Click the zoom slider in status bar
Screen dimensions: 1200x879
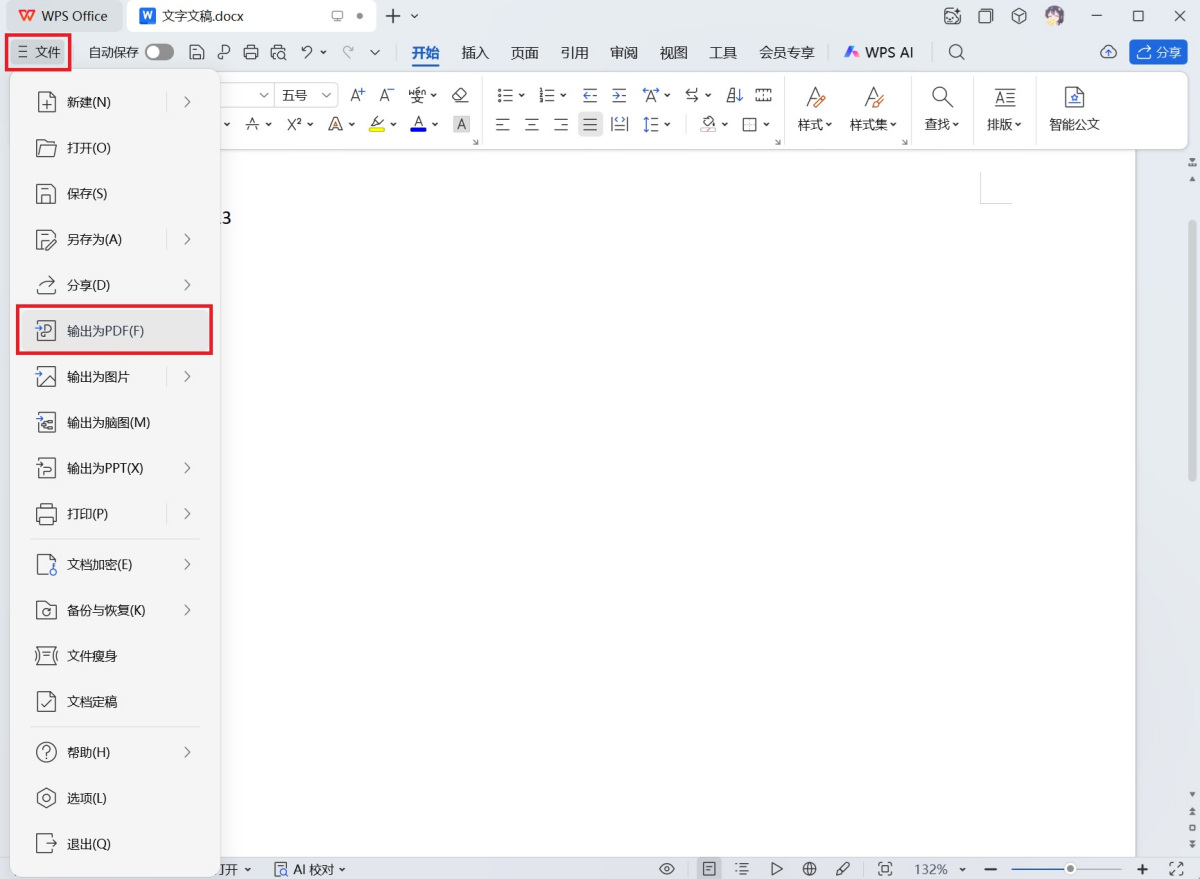(1070, 868)
